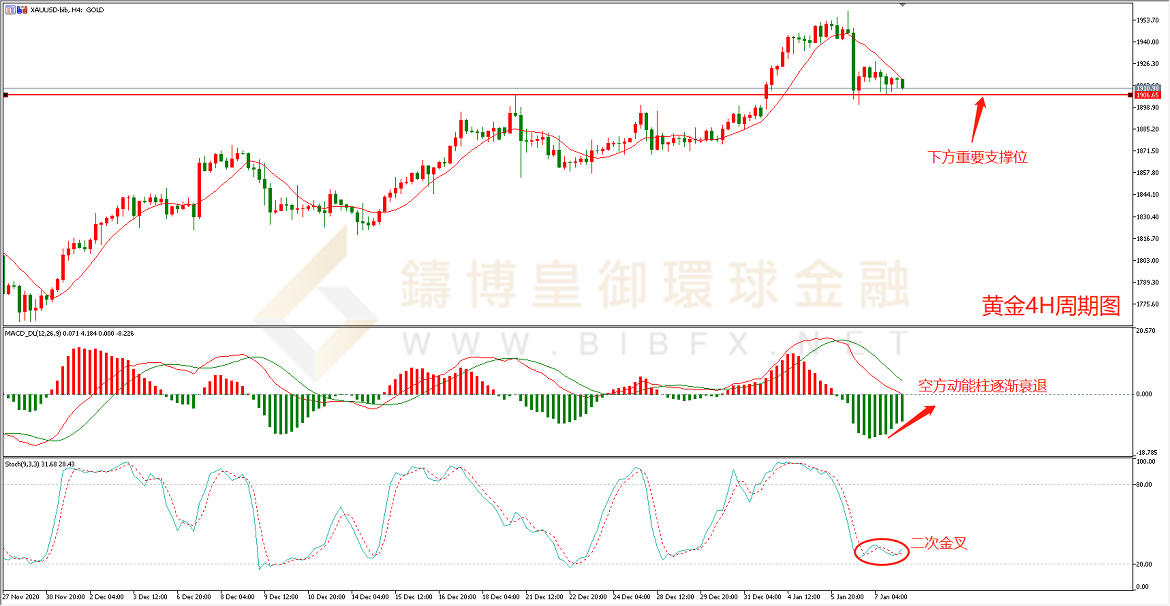Click the red arrow beside the MACD histogram
Screen dimensions: 1170x606
click(x=912, y=421)
